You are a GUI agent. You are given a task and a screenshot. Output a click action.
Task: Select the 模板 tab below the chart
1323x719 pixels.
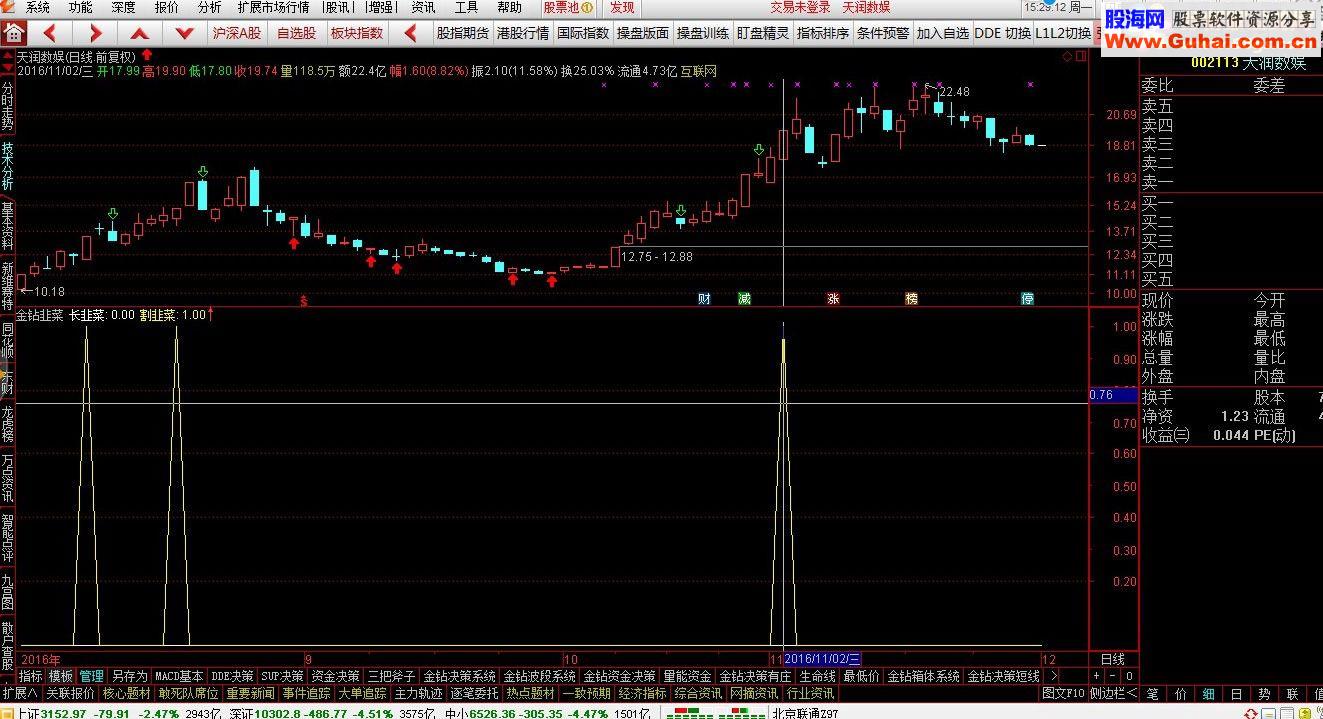click(x=61, y=676)
